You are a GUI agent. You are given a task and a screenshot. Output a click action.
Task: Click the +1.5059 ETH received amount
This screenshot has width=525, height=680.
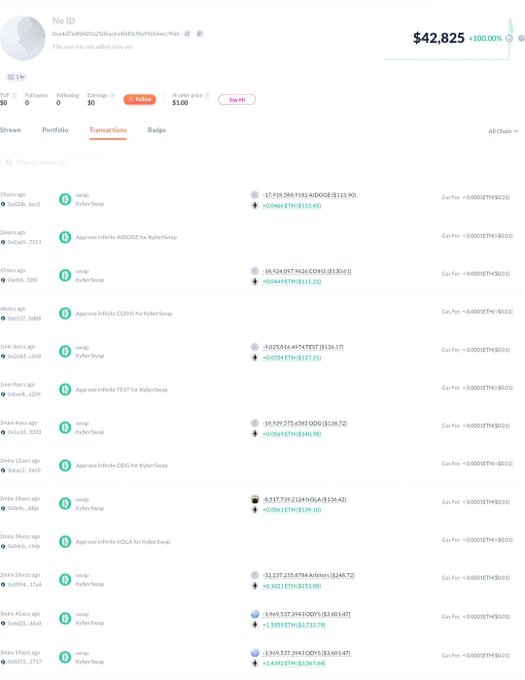(294, 625)
